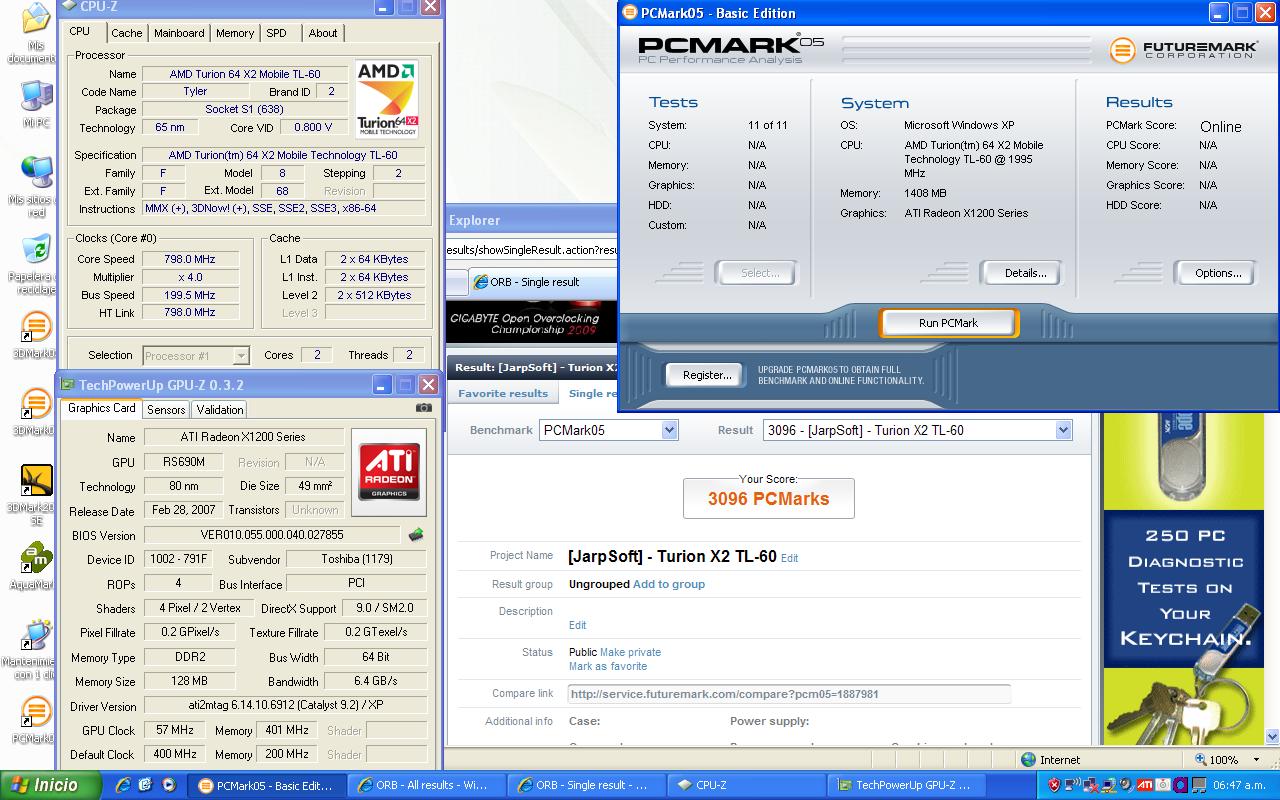This screenshot has height=800, width=1280.
Task: Switch to the CPU-Z Mainboard tab
Action: [179, 33]
